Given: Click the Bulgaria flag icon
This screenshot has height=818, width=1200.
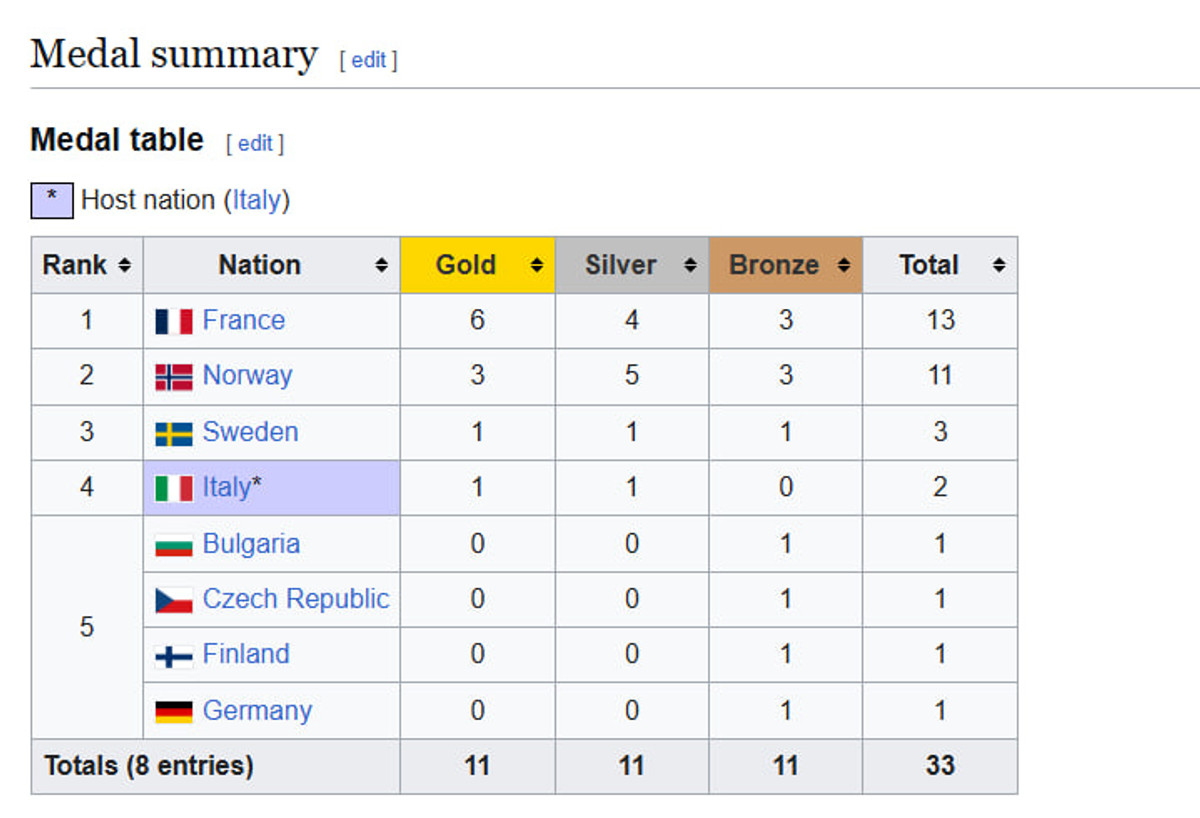Looking at the screenshot, I should pos(174,545).
